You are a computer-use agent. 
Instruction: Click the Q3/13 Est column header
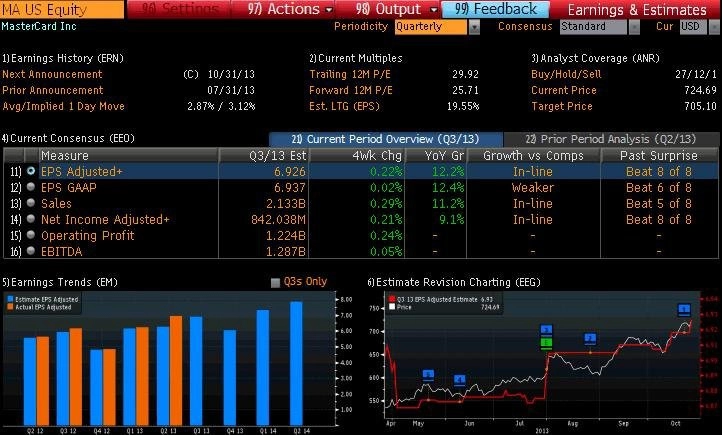(264, 156)
